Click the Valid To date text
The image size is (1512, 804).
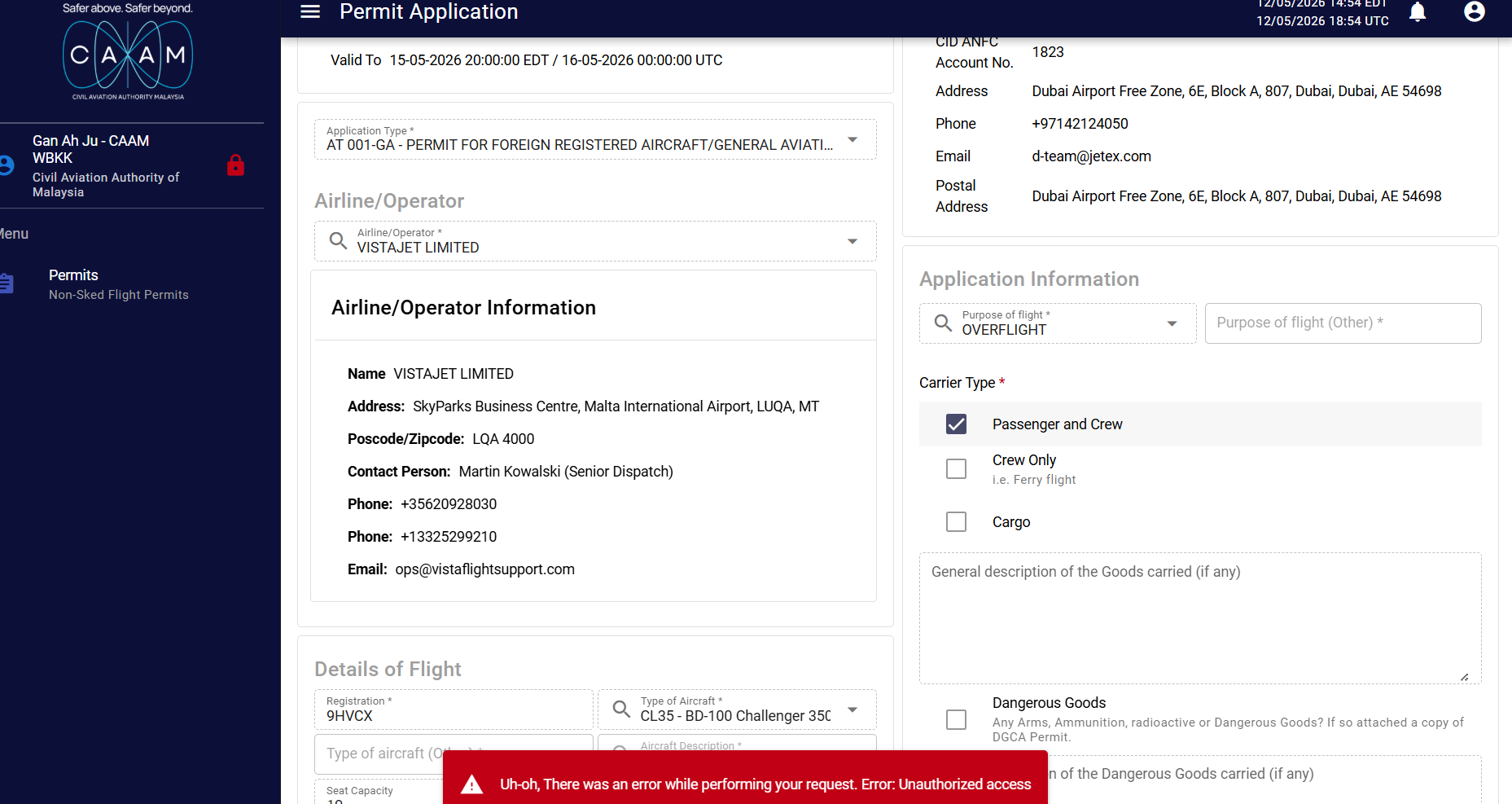pos(527,60)
